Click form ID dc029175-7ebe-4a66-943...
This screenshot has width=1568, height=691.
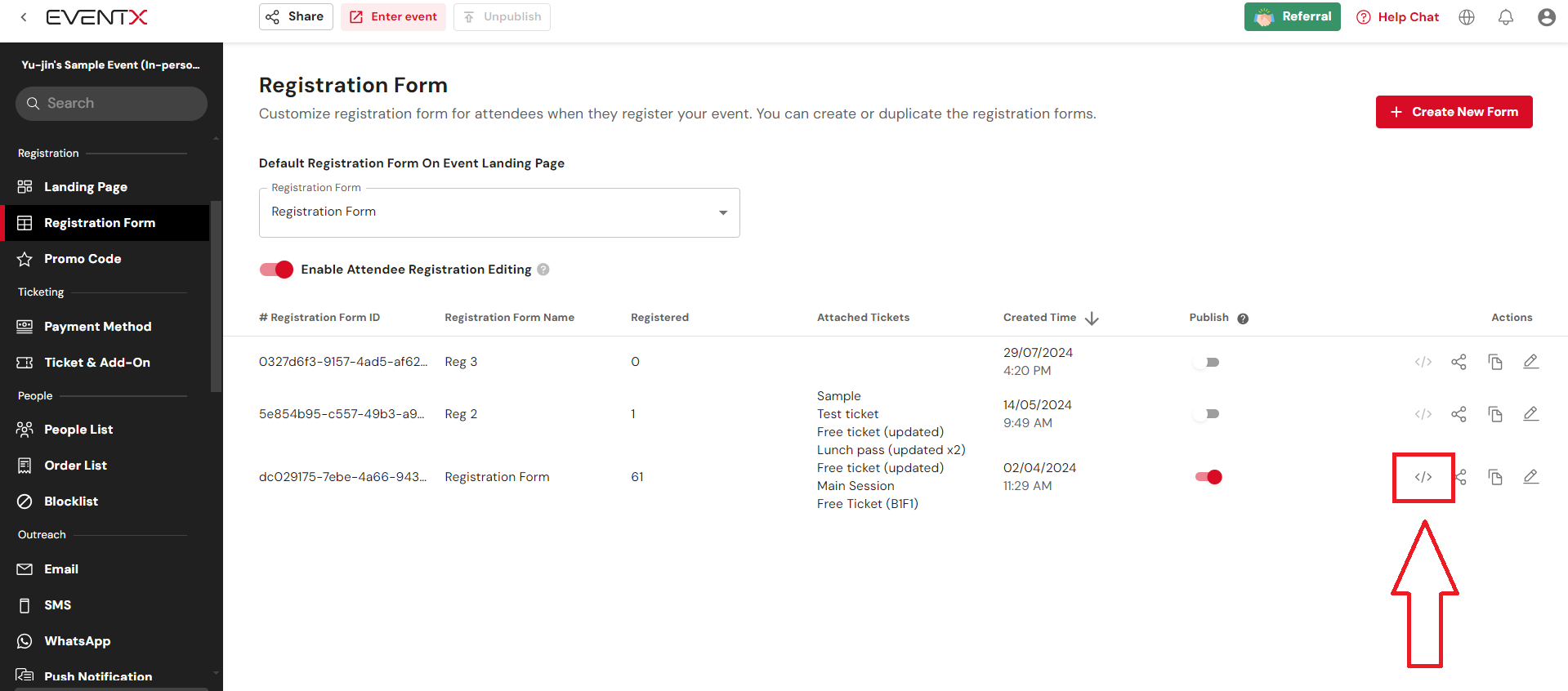coord(342,477)
